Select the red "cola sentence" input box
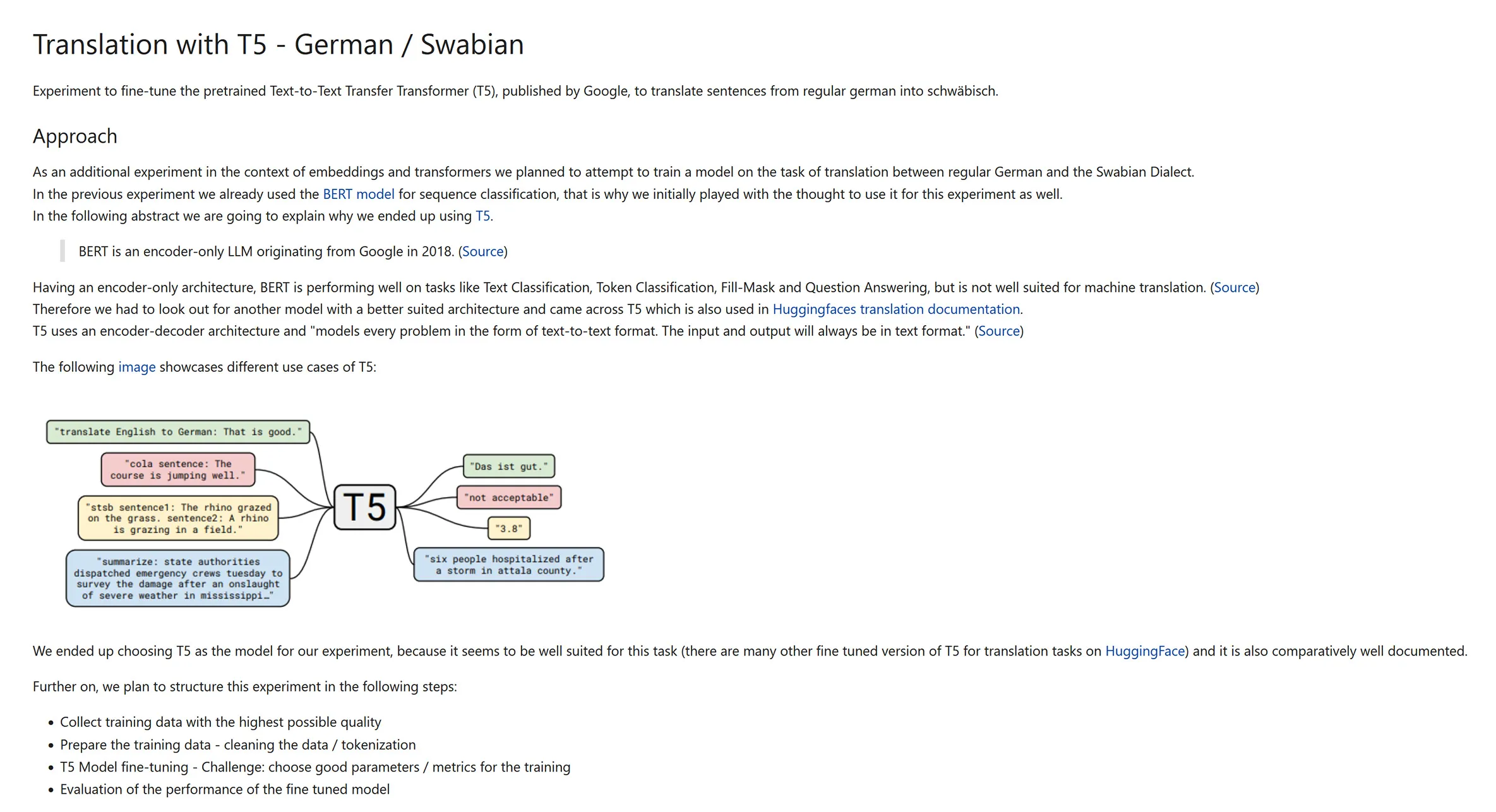This screenshot has height=812, width=1496. click(178, 470)
